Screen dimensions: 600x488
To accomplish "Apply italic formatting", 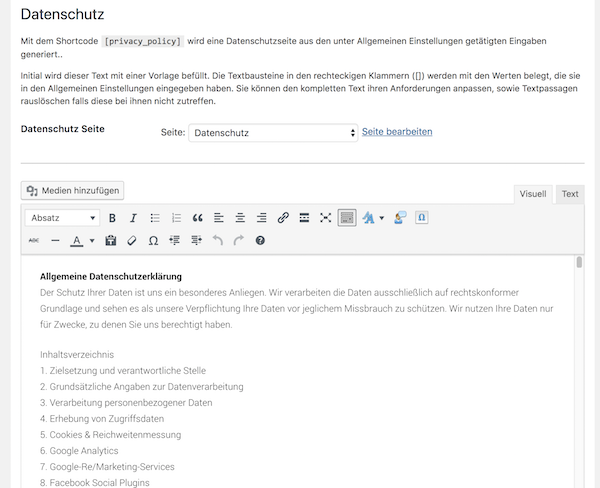I will 133,218.
